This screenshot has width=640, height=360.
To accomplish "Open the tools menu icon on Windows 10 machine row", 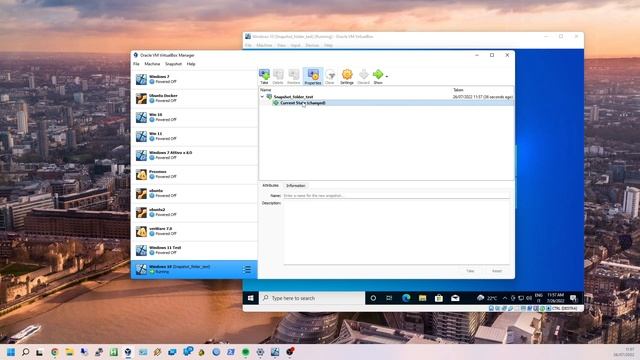I will pyautogui.click(x=247, y=269).
